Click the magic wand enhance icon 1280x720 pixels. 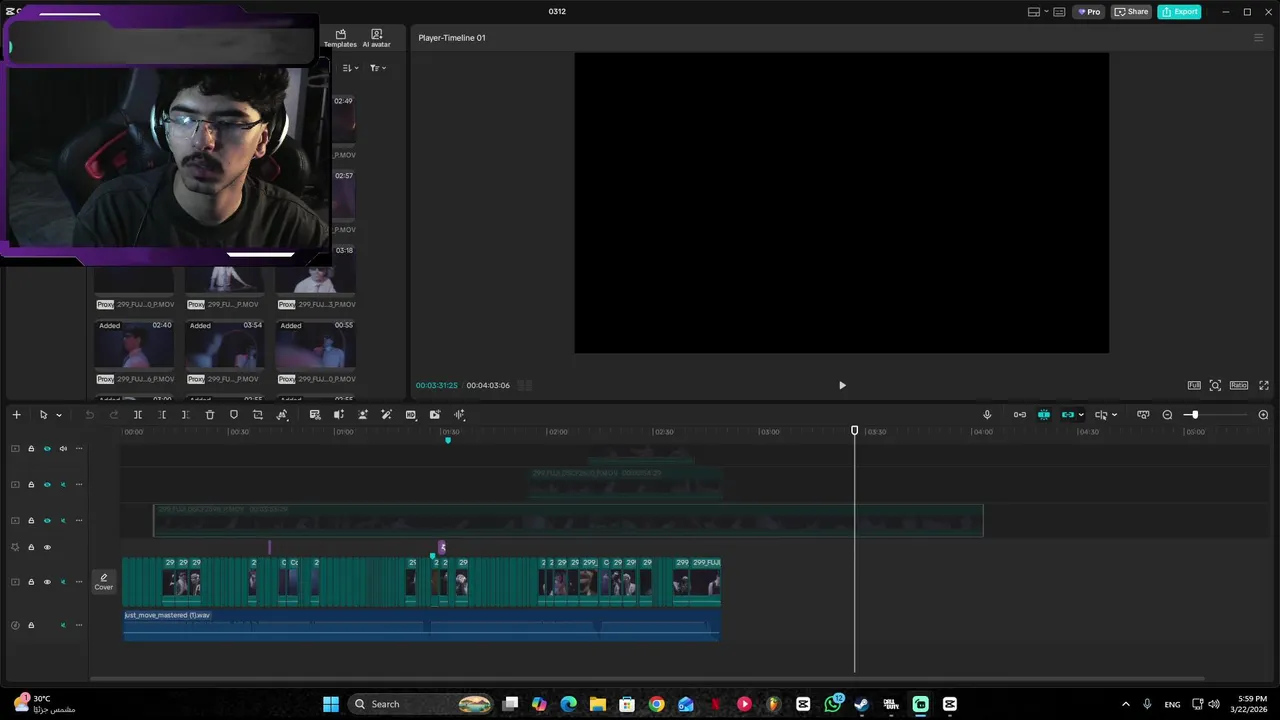click(387, 415)
